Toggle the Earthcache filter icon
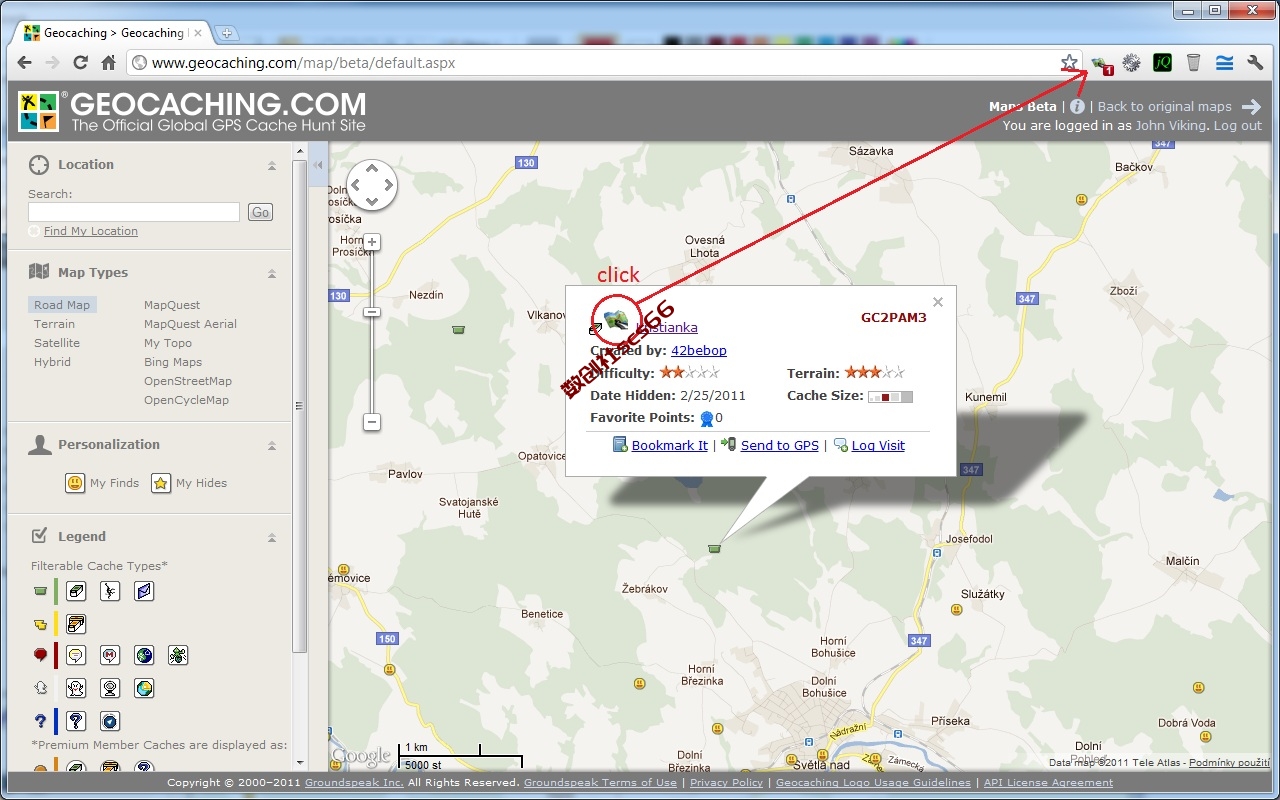The height and width of the screenshot is (800, 1280). click(144, 688)
